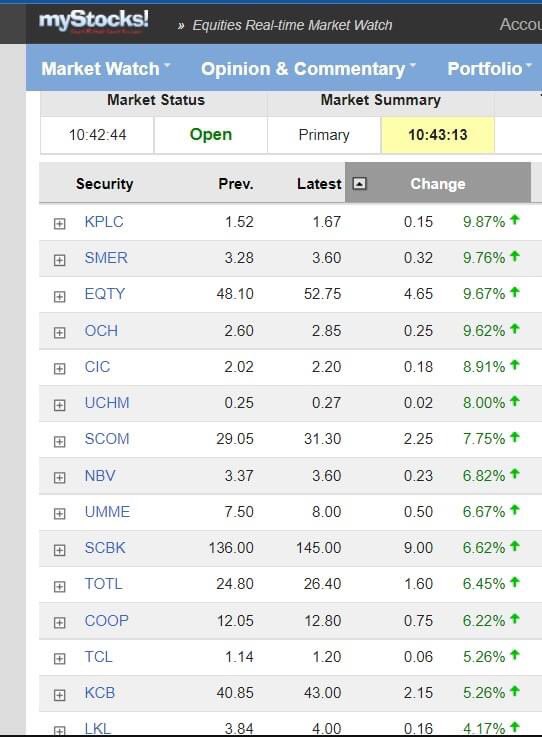Open the Opinion & Commentary menu

(308, 69)
